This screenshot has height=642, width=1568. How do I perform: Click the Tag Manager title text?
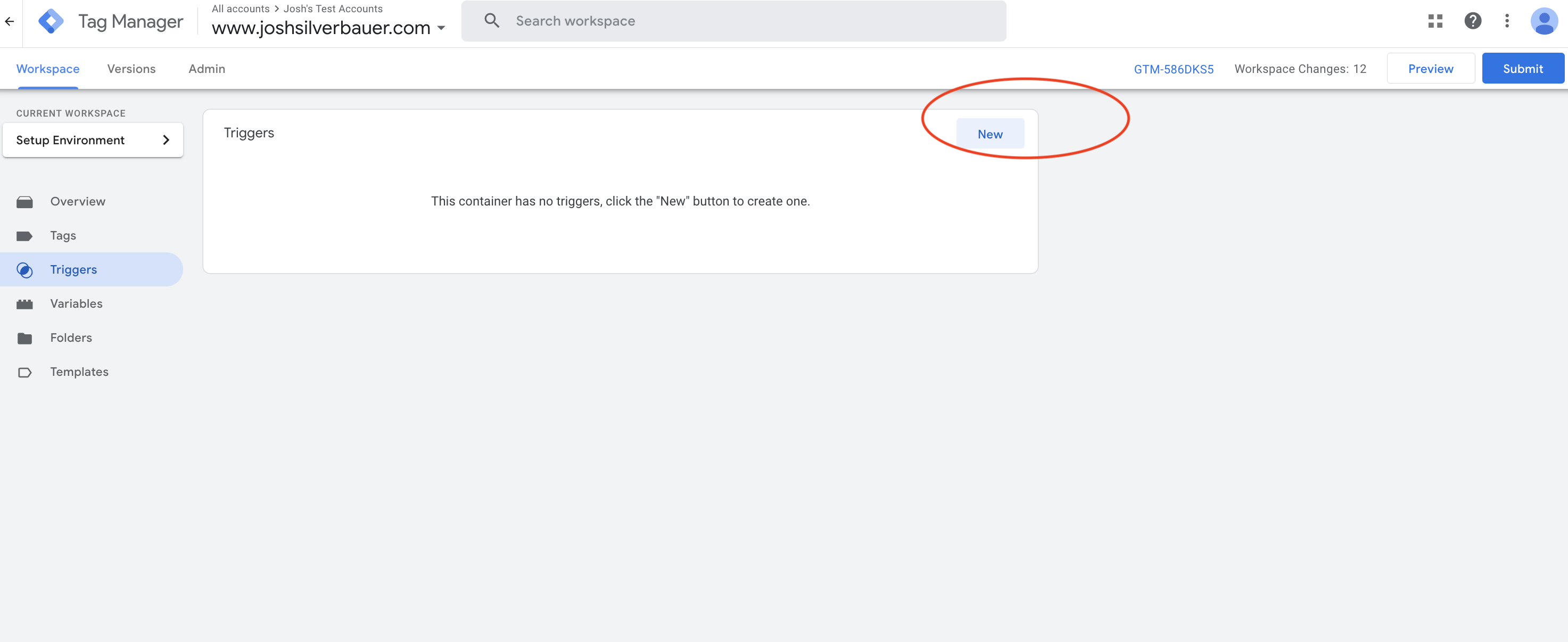pos(131,22)
